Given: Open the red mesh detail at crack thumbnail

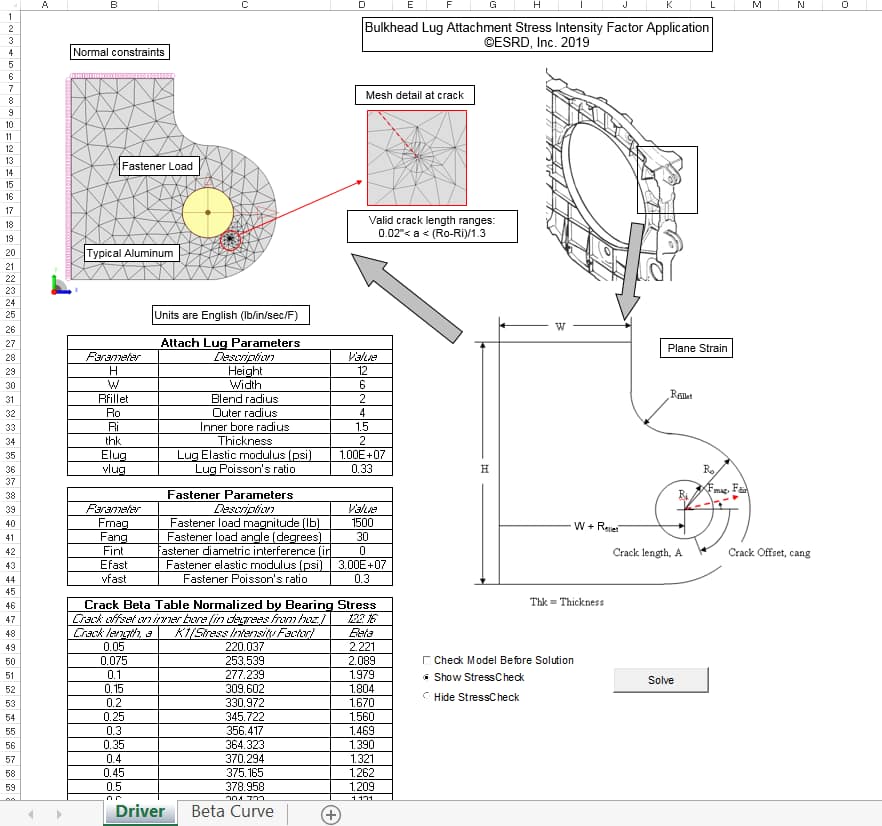Looking at the screenshot, I should click(416, 157).
